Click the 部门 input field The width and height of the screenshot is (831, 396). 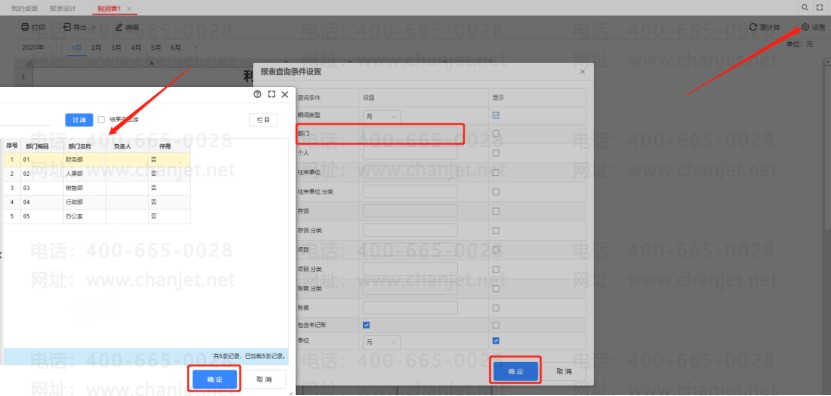click(x=410, y=134)
